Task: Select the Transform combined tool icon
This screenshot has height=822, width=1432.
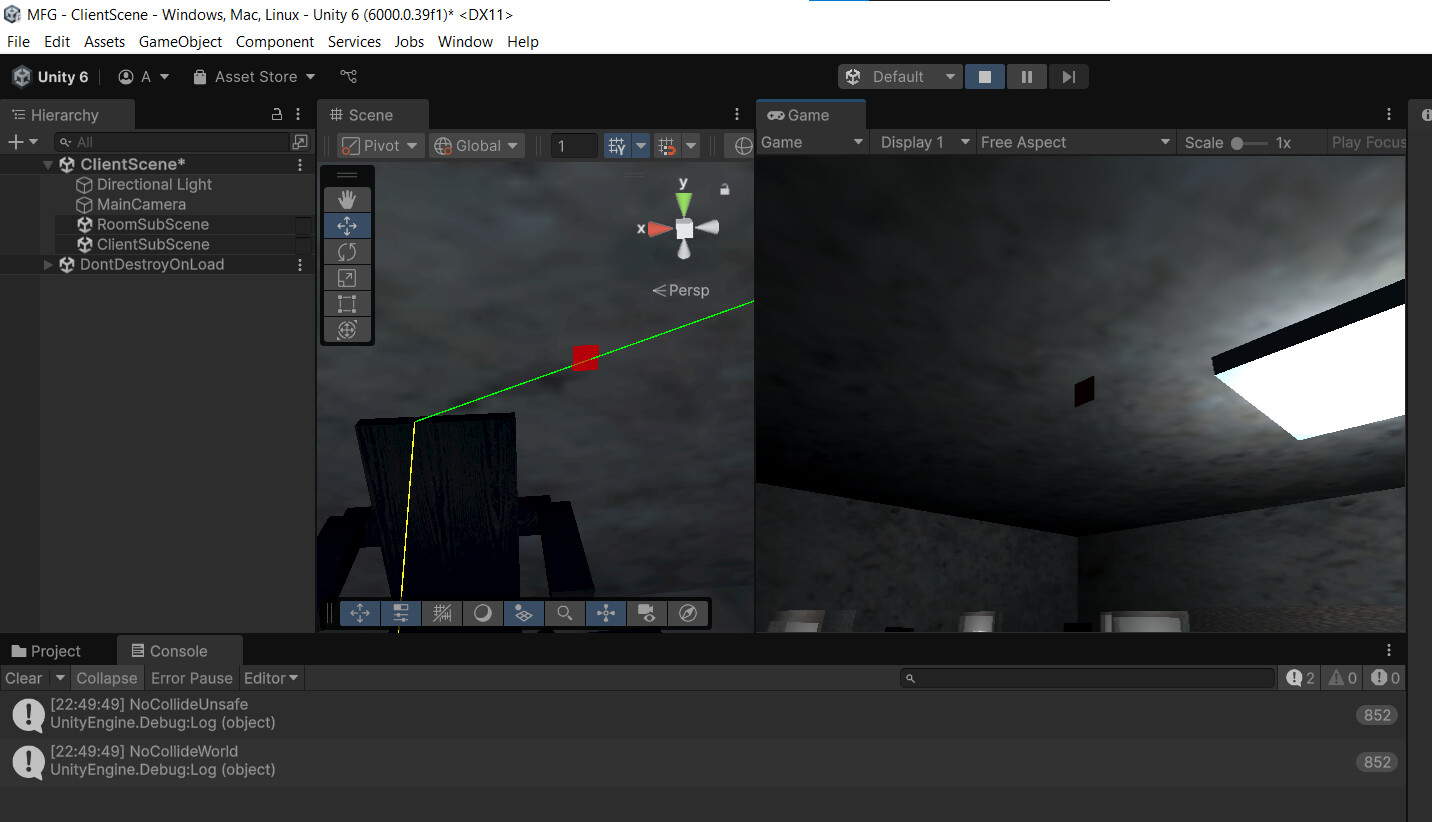Action: 347,329
